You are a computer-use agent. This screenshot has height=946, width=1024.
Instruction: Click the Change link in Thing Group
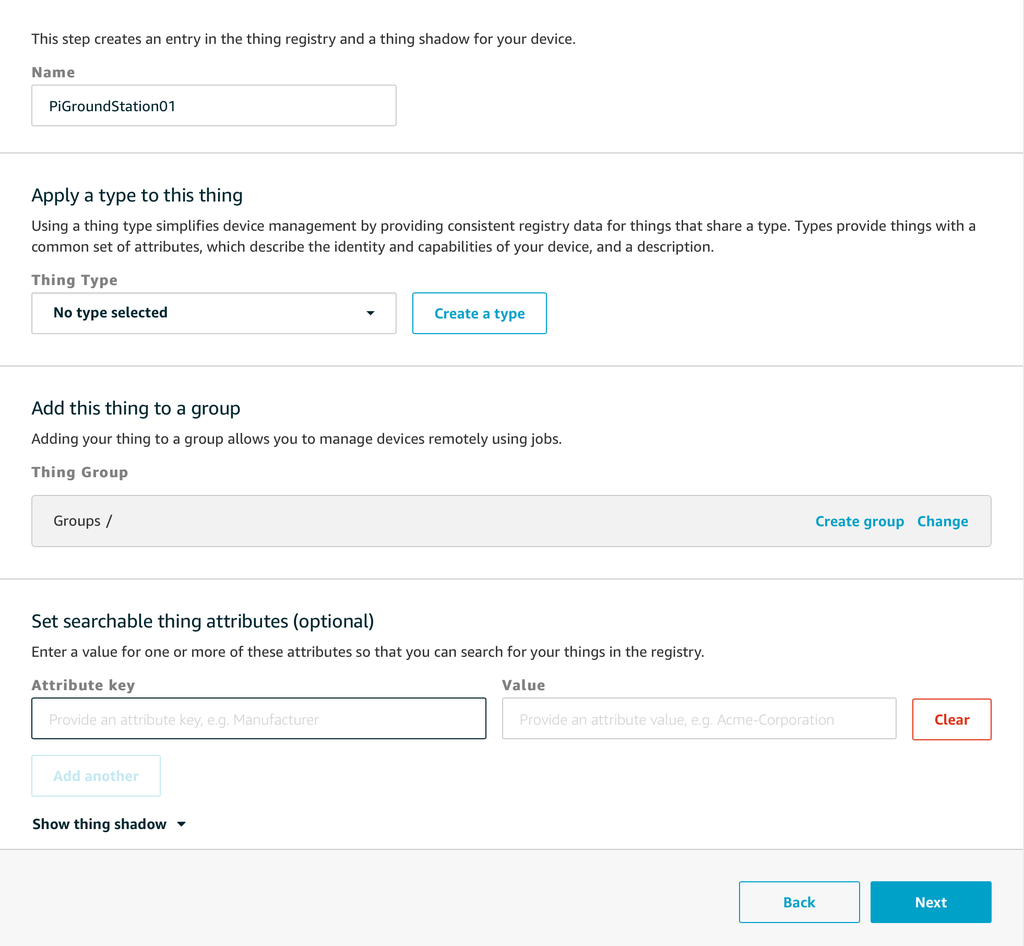click(942, 521)
